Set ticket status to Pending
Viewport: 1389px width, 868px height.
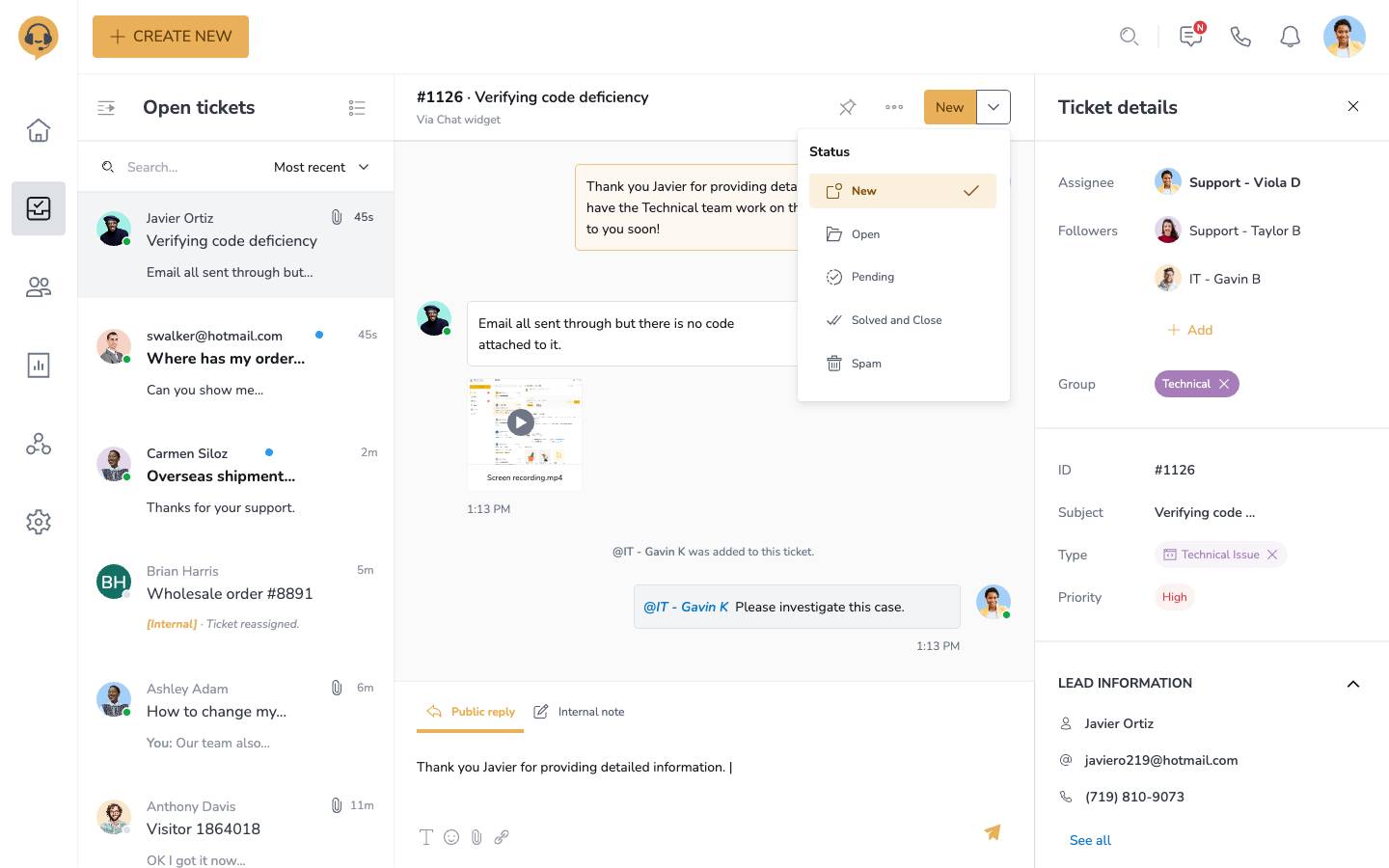pos(872,277)
